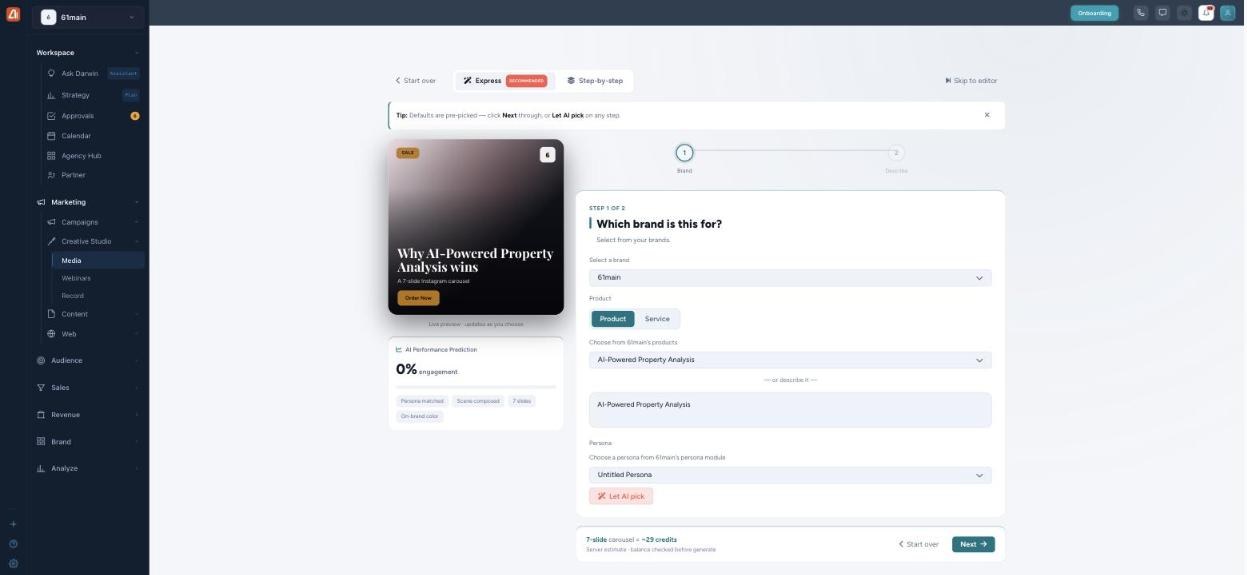Open the 61main workspace switcher dropdown
Screen dimensions: 1247x575
coord(90,17)
